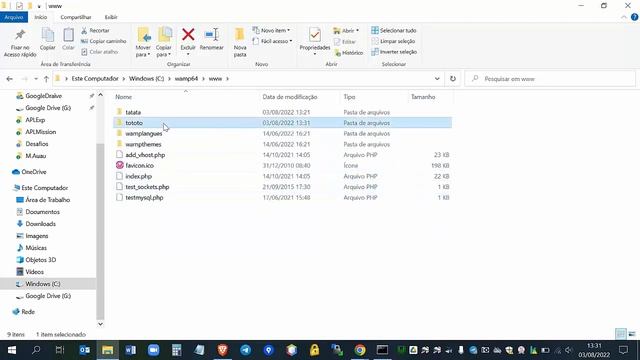
Task: Go up one folder level
Action: [46, 79]
